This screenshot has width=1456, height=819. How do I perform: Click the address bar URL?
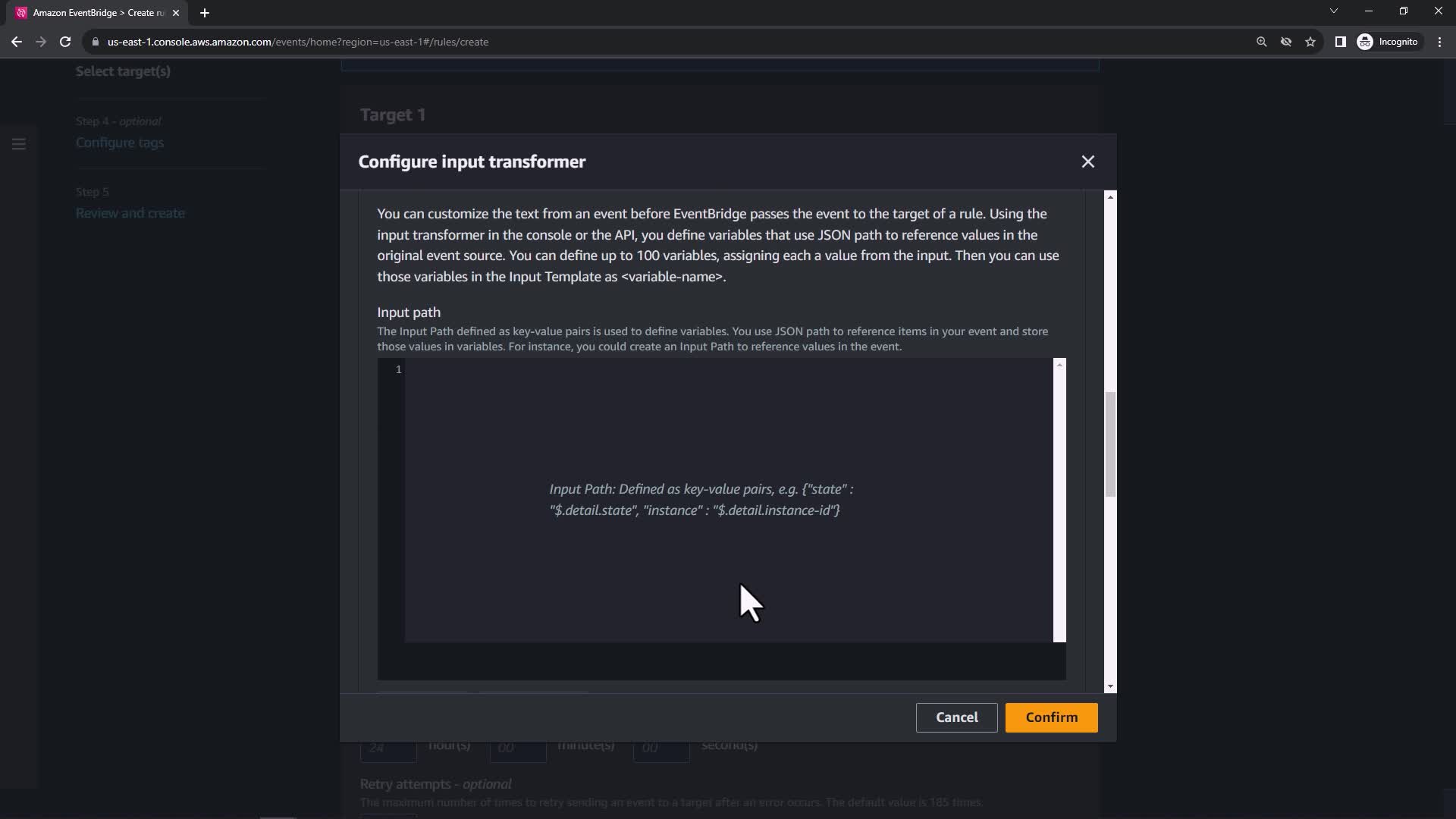pos(297,42)
